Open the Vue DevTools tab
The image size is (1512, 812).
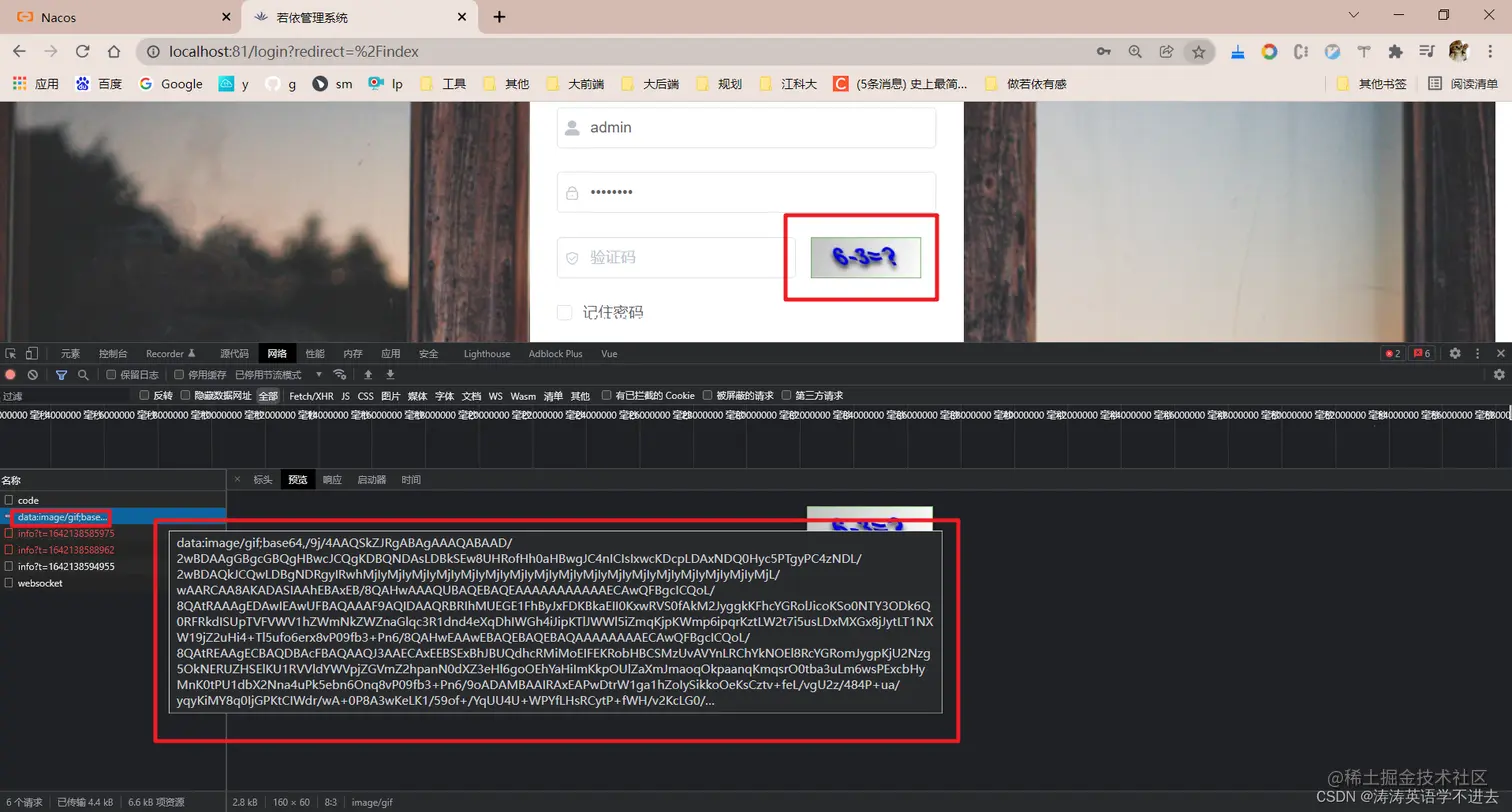[x=609, y=353]
